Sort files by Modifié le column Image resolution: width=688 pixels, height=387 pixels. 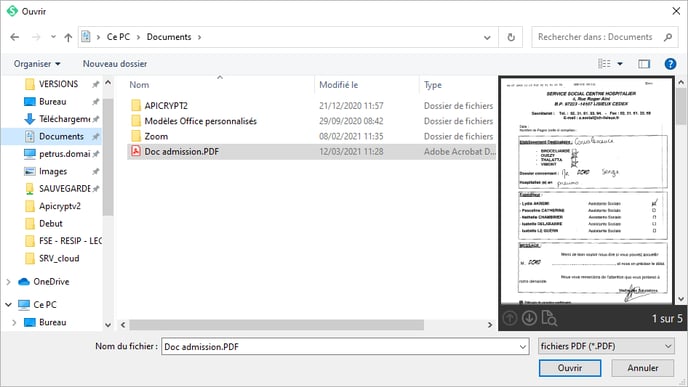pyautogui.click(x=339, y=85)
